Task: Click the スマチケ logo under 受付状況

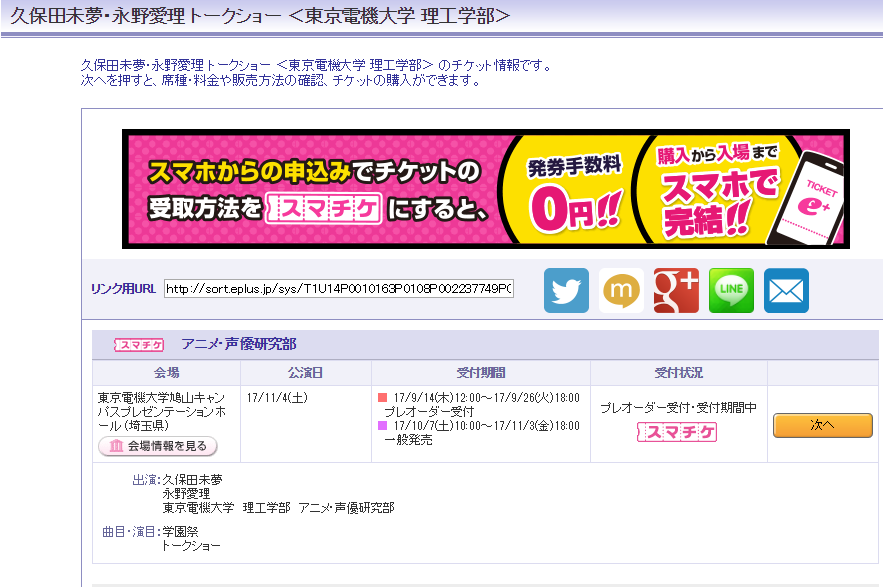Action: [677, 432]
